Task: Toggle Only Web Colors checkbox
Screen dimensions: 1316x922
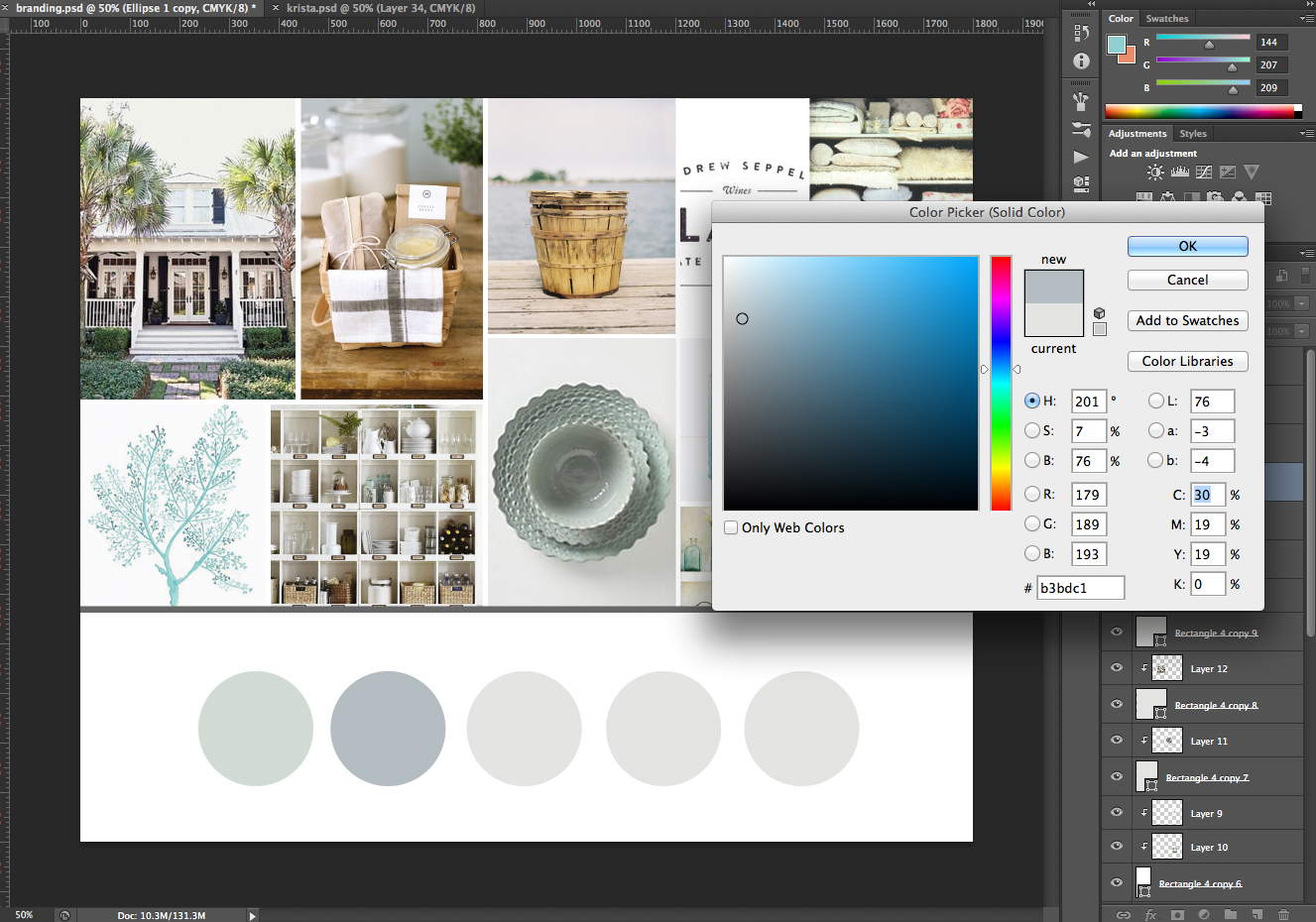Action: pos(731,527)
